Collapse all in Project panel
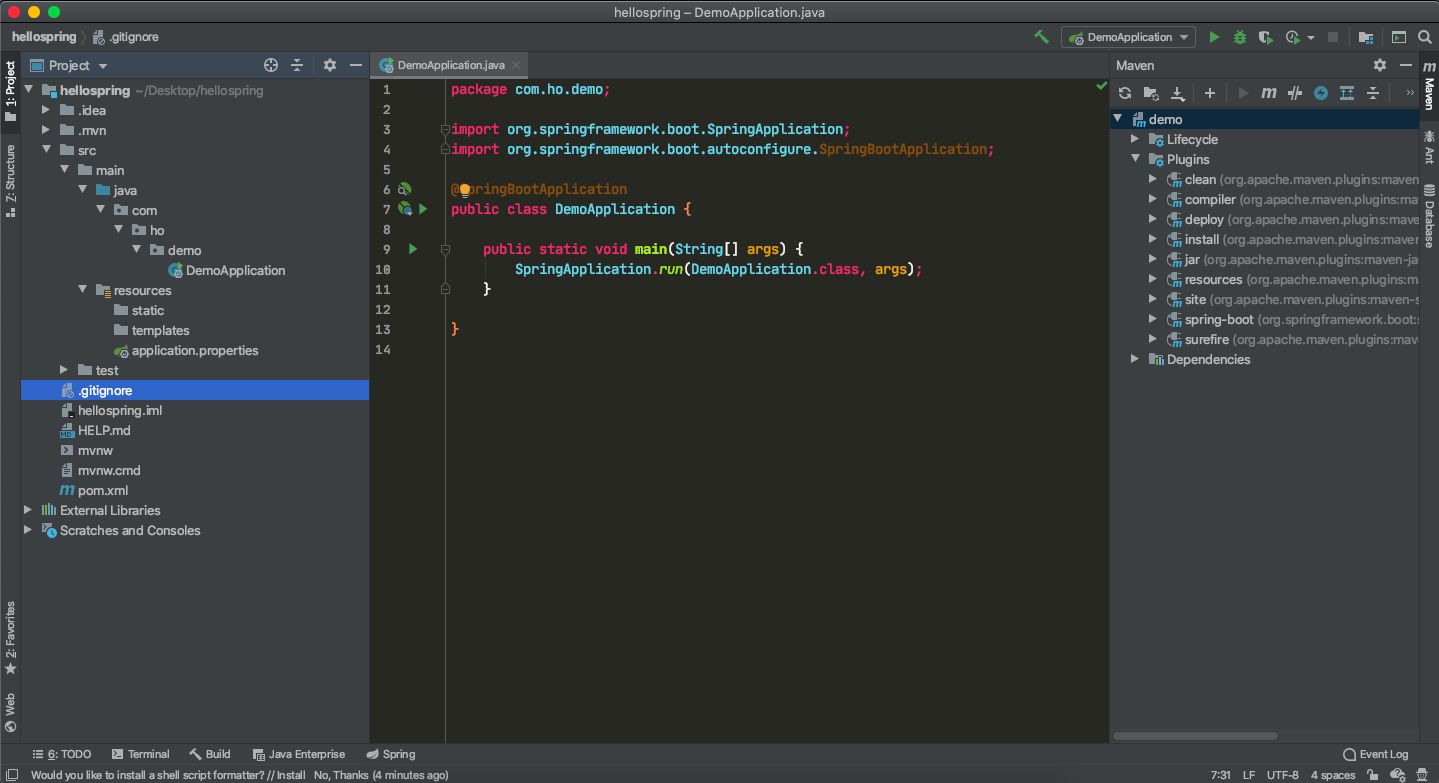 pos(297,65)
